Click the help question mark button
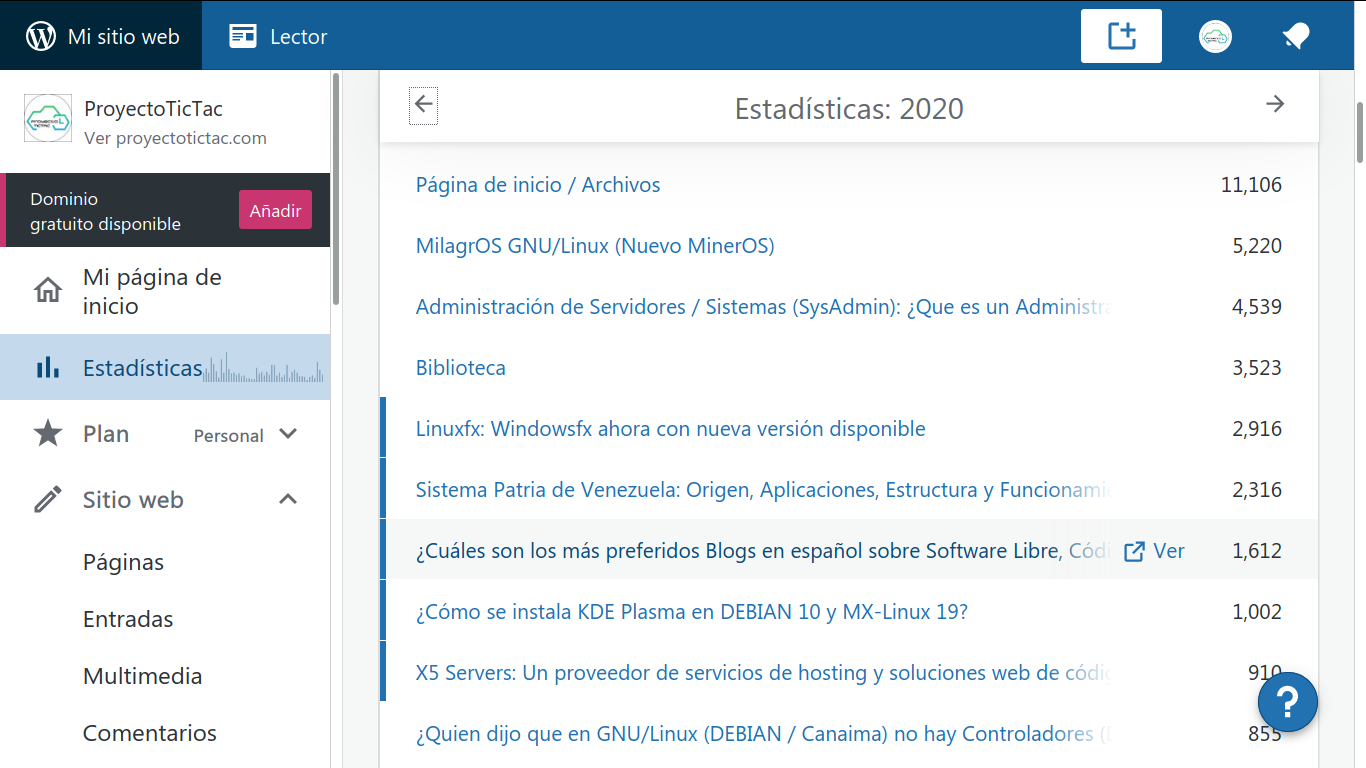 point(1287,701)
